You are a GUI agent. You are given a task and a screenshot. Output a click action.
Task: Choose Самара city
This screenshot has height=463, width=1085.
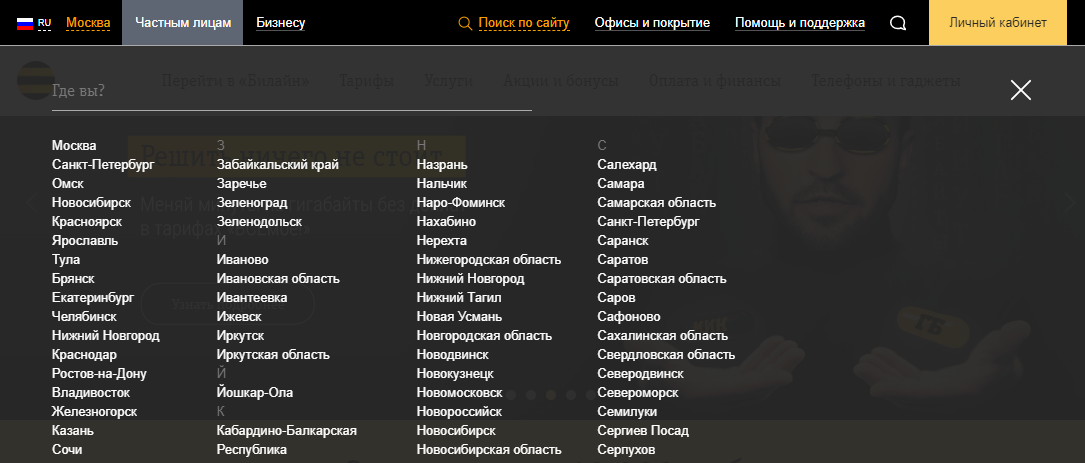click(x=621, y=183)
